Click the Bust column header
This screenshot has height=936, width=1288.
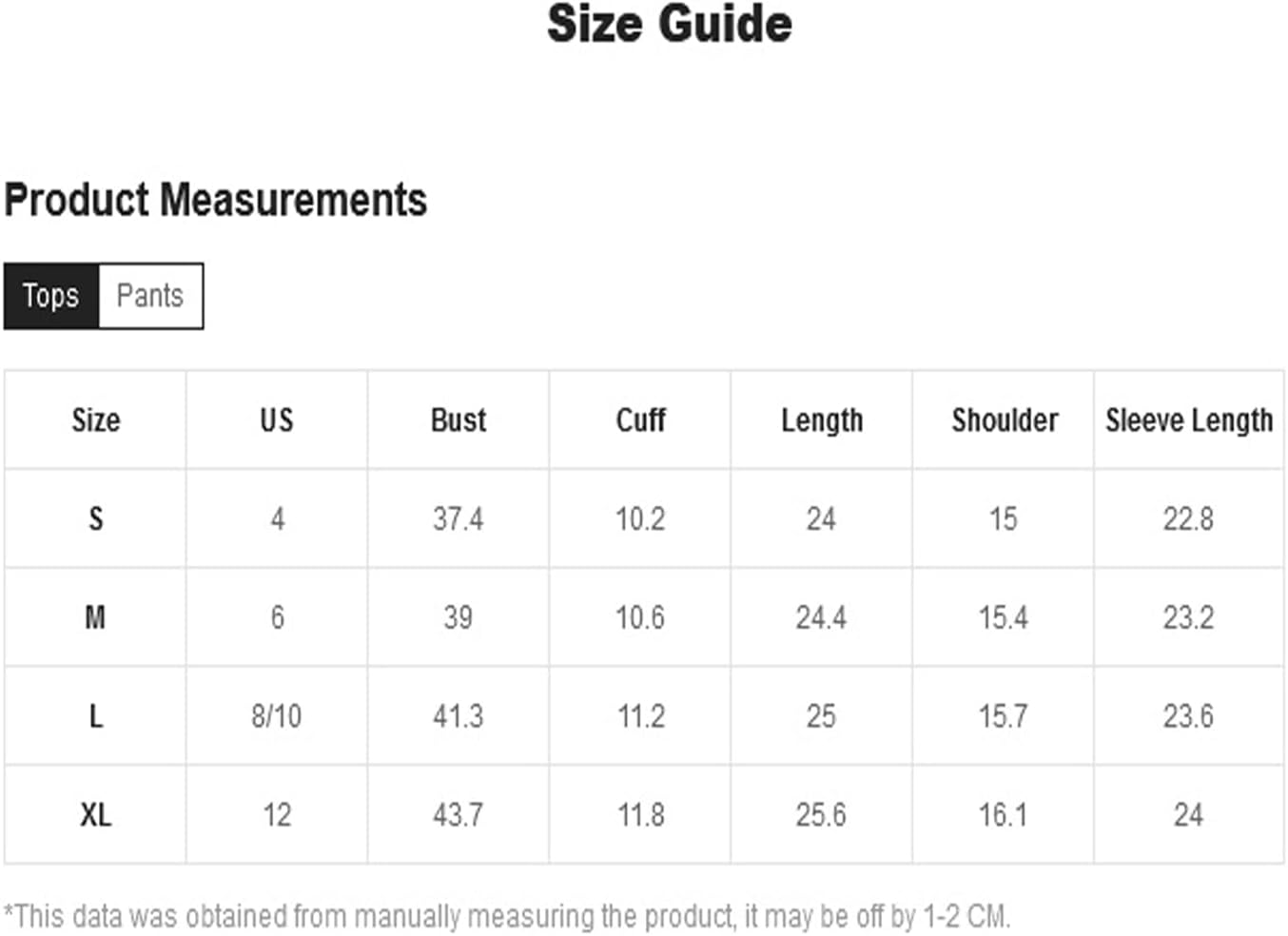point(459,419)
